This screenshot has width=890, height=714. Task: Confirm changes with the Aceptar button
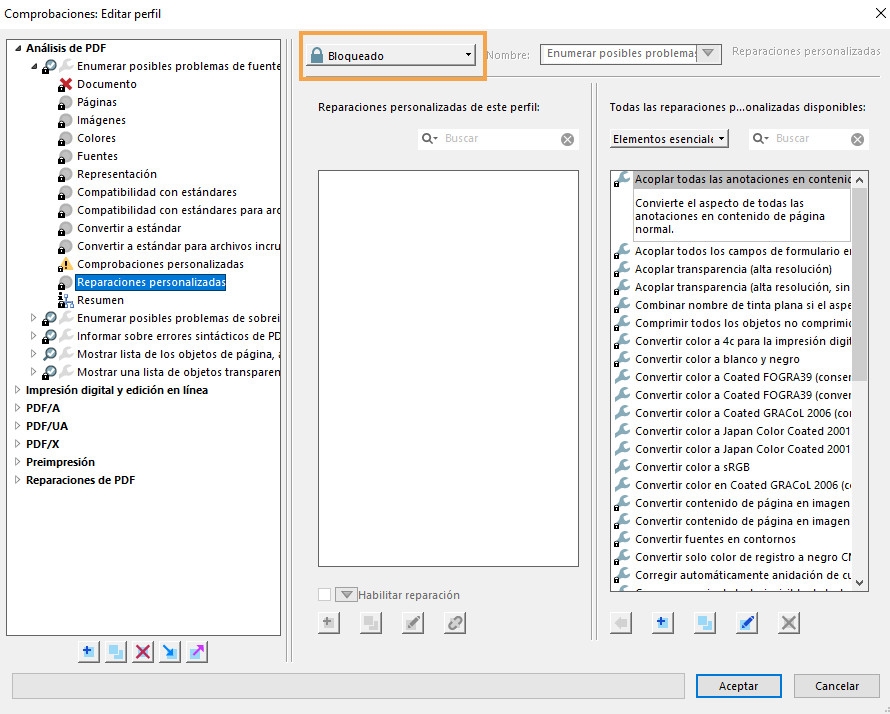(x=739, y=686)
